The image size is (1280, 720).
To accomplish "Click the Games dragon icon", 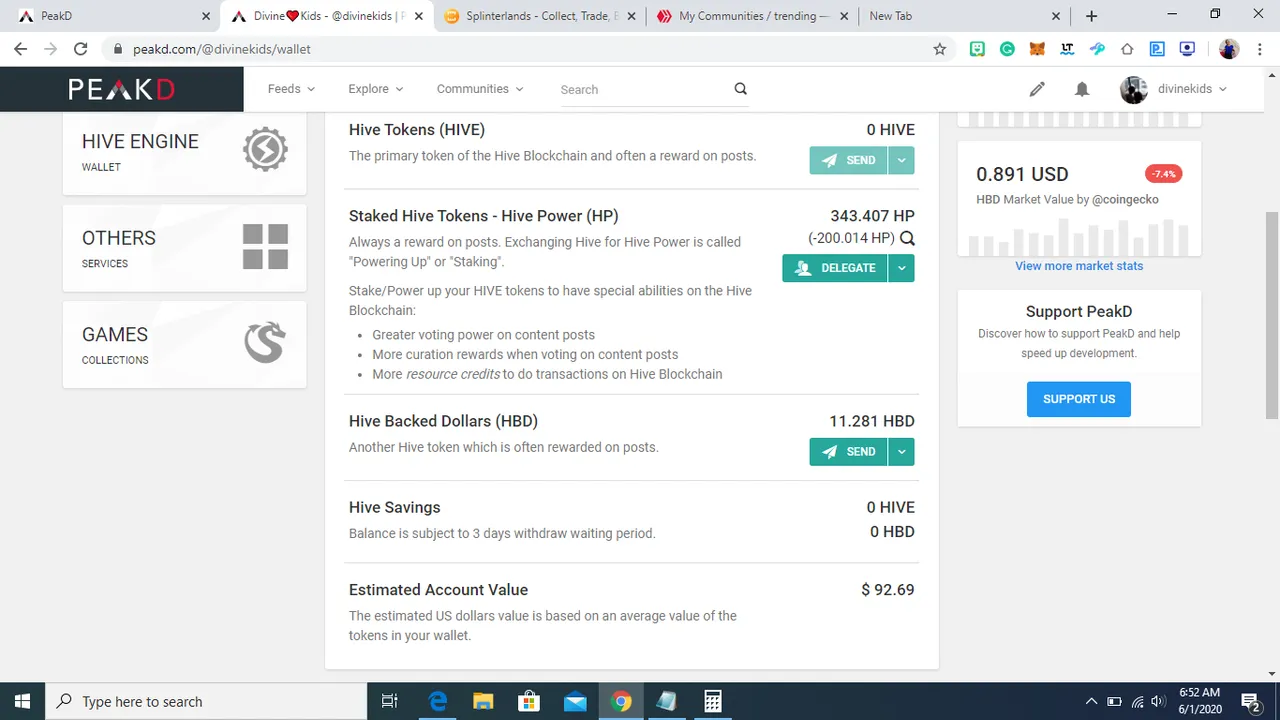I will pyautogui.click(x=265, y=343).
